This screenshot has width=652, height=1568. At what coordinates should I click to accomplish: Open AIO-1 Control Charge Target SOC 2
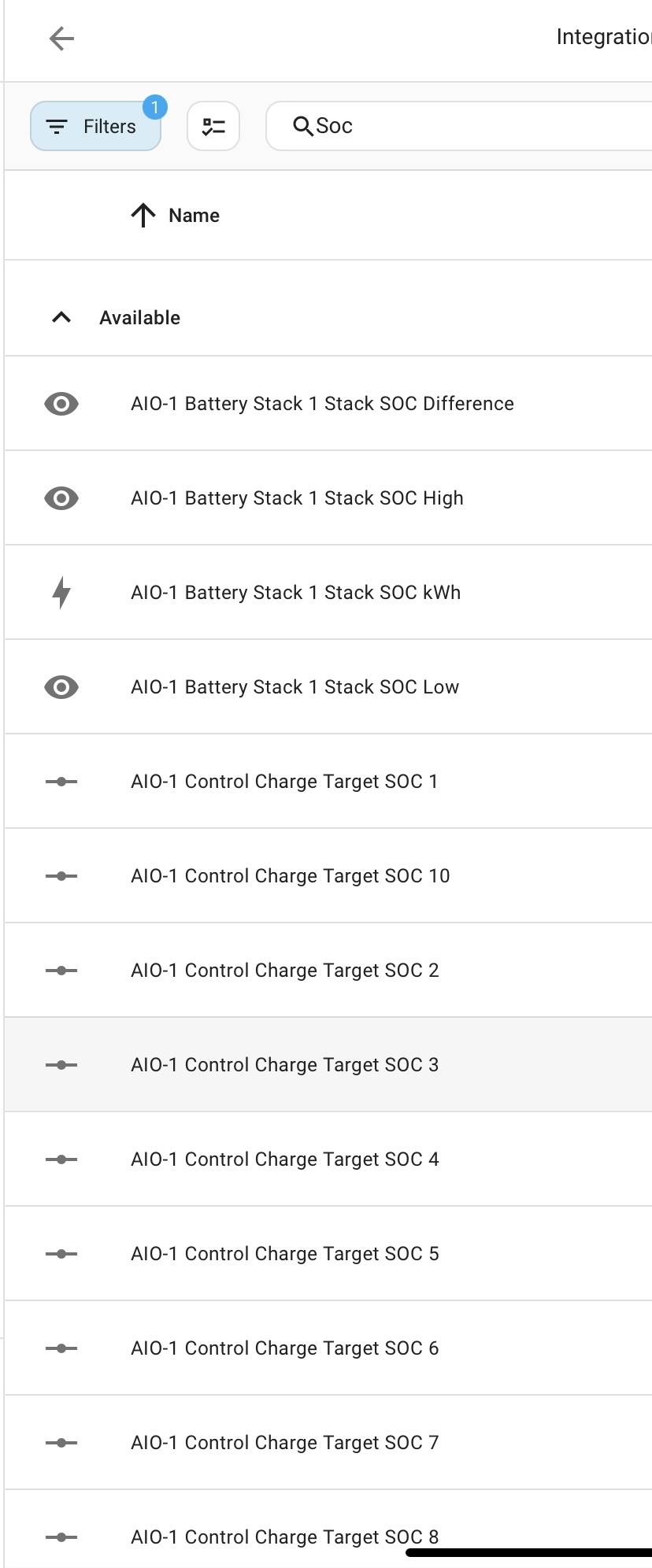(328, 970)
